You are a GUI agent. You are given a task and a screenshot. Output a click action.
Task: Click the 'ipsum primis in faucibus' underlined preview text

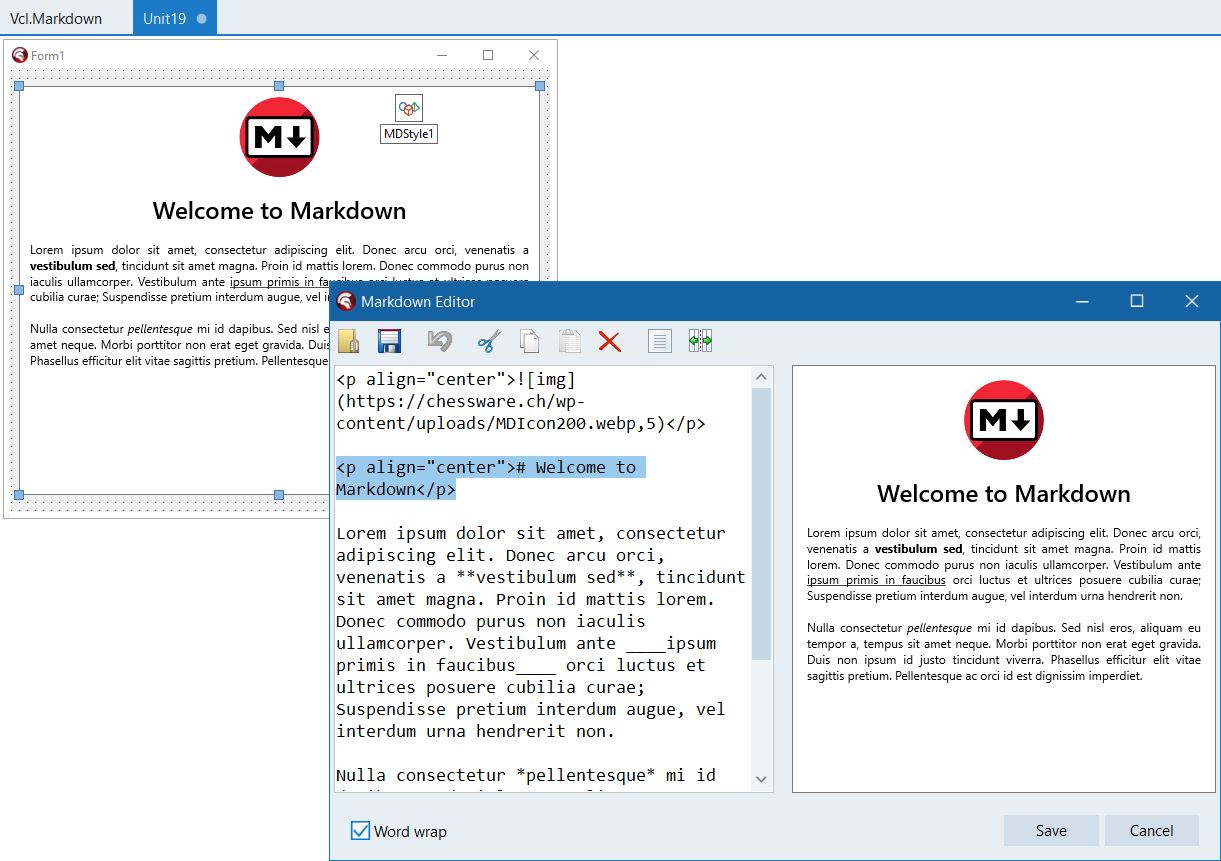876,580
